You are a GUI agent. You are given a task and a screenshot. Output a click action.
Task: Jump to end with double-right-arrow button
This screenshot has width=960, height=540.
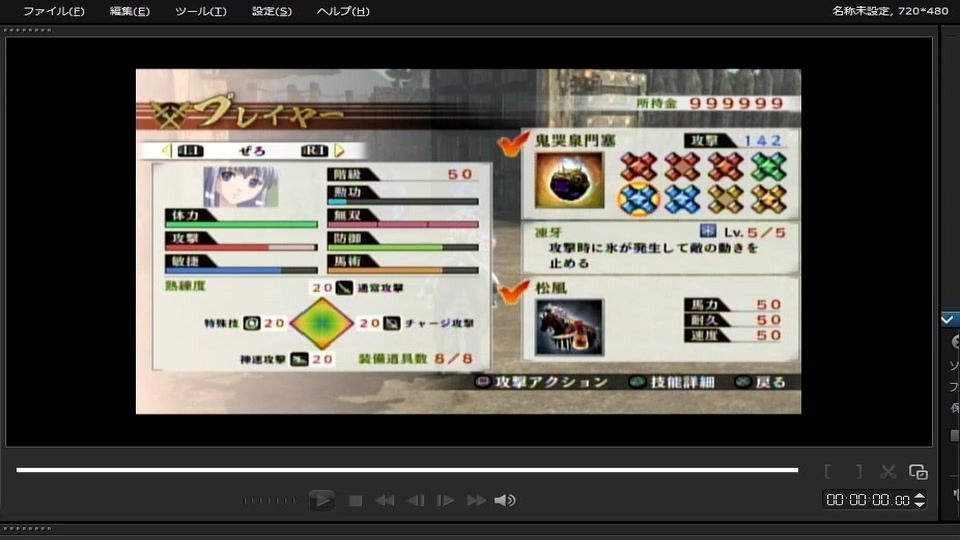[x=476, y=501]
